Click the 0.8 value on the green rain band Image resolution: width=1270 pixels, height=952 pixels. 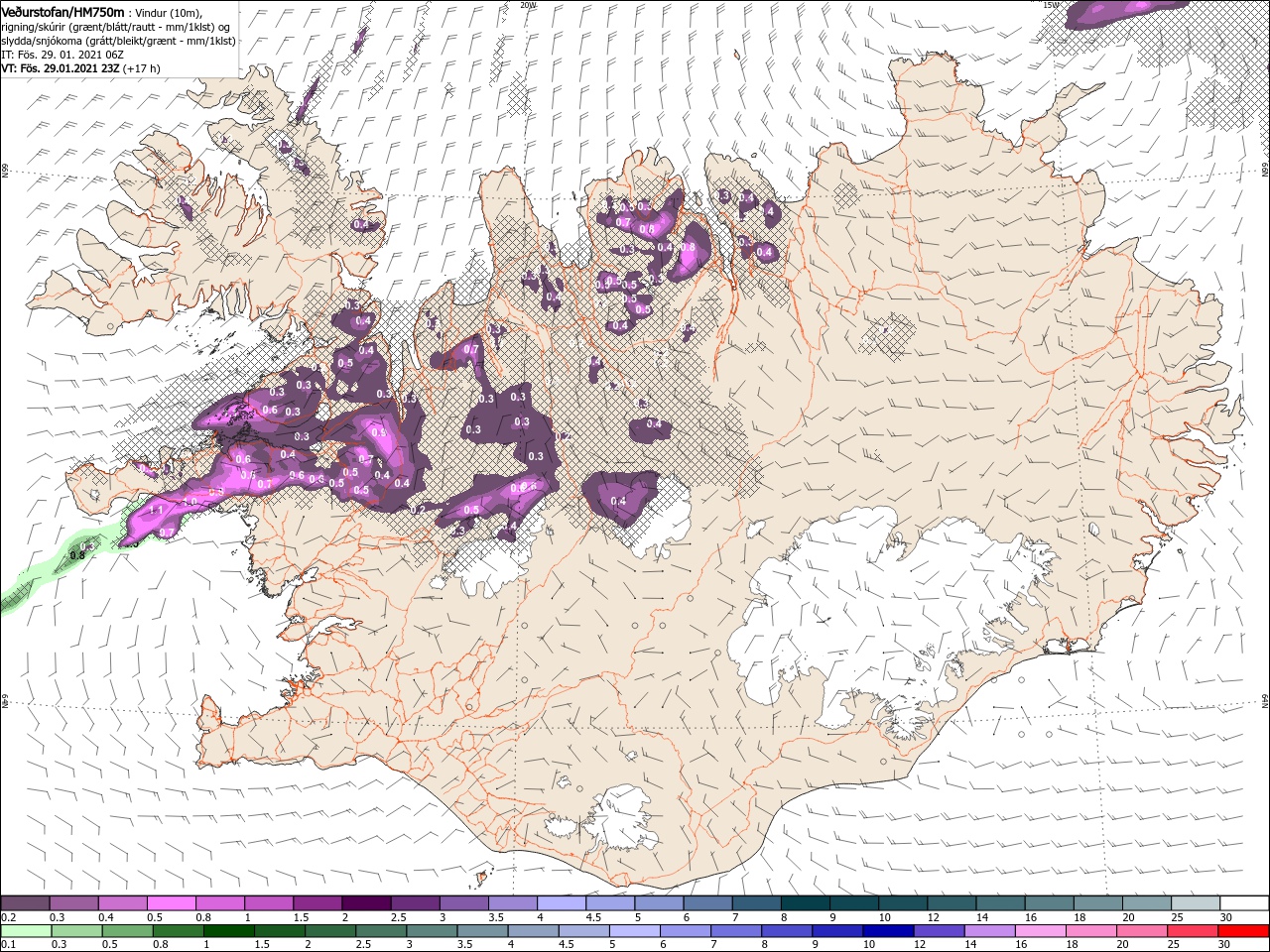76,556
